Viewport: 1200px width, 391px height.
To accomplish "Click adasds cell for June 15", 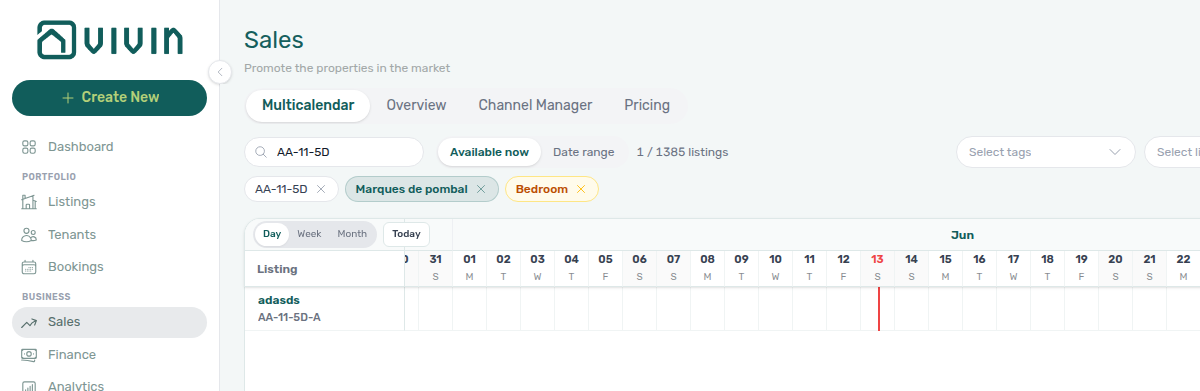I will (946, 308).
